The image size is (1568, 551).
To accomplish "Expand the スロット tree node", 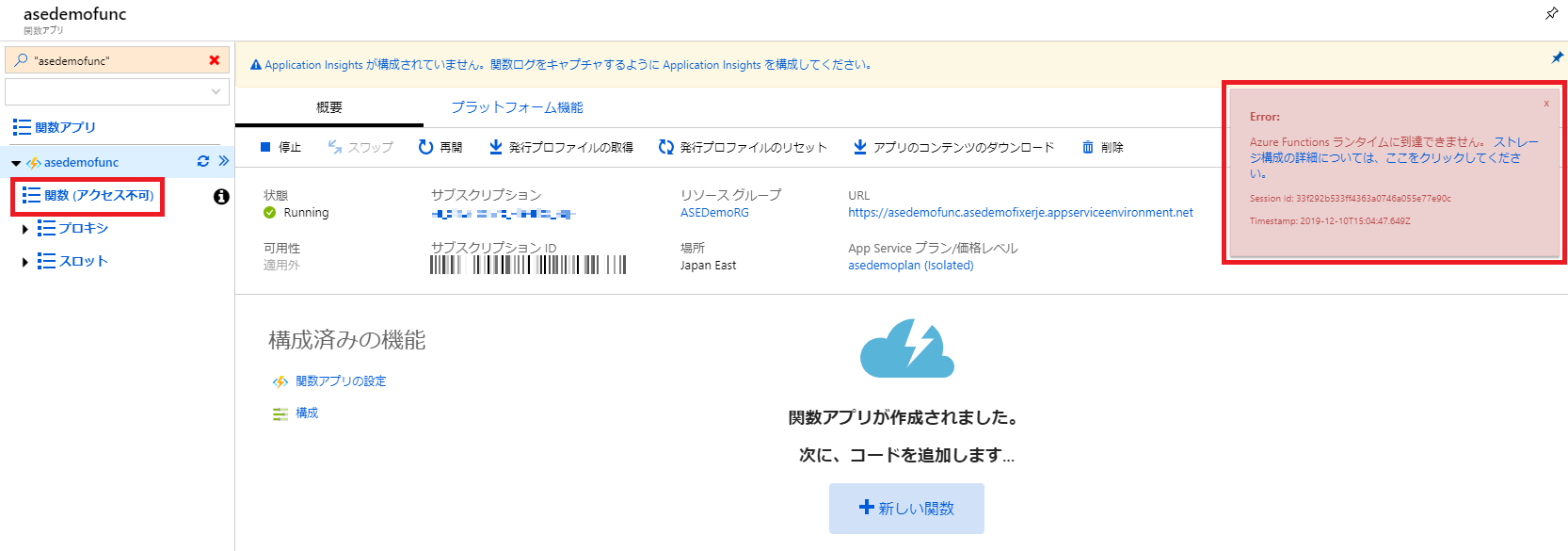I will coord(25,262).
